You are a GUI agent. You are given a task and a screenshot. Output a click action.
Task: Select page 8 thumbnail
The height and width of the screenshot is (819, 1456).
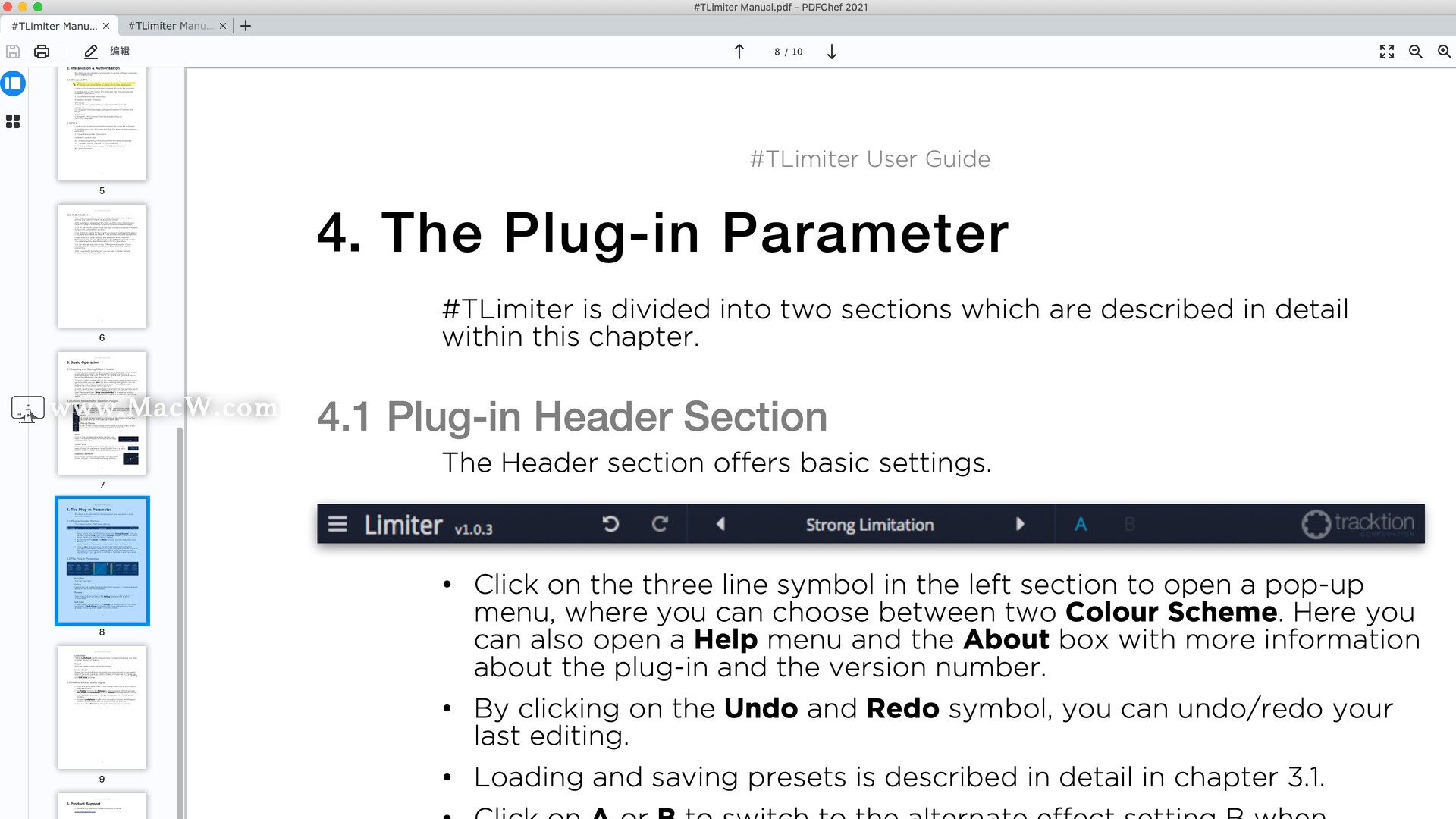click(102, 560)
